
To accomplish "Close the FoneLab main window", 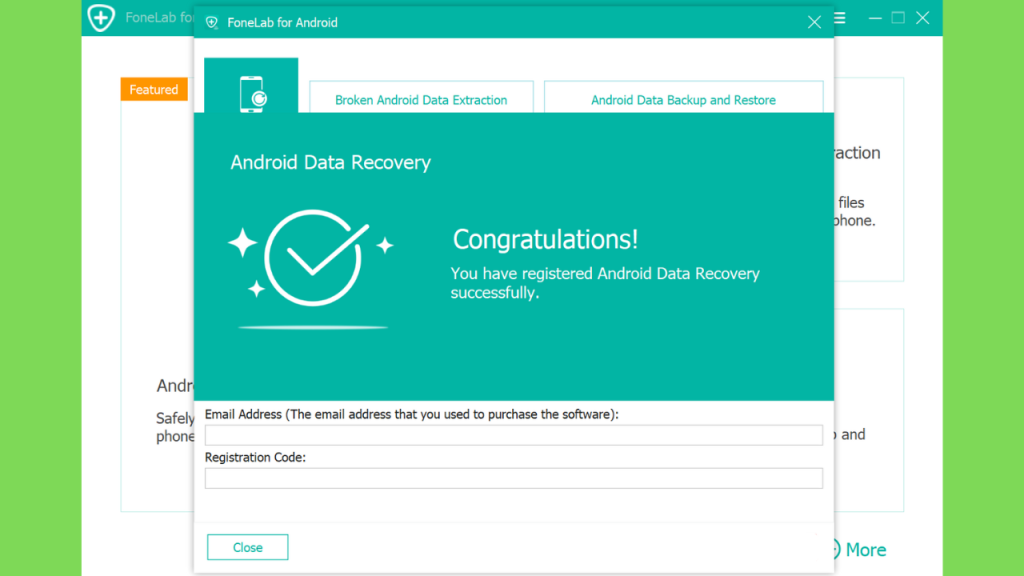I will coord(923,18).
